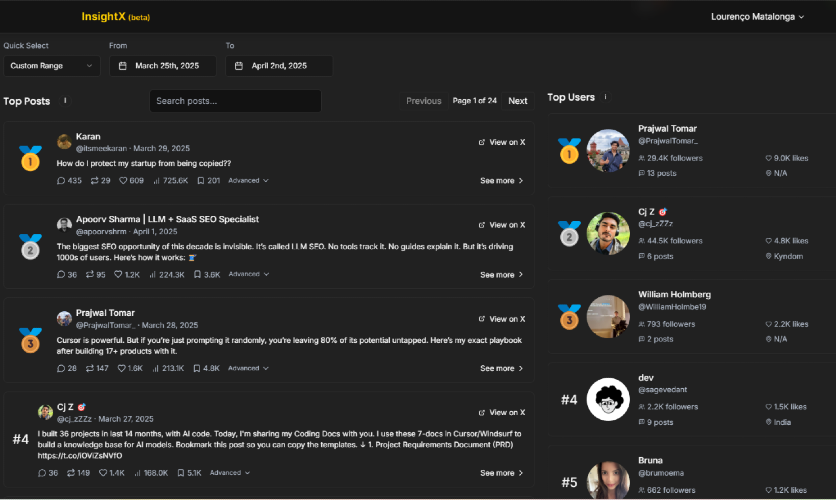Open Apoorv Sharma's post via View on X
The height and width of the screenshot is (500, 836).
point(502,225)
